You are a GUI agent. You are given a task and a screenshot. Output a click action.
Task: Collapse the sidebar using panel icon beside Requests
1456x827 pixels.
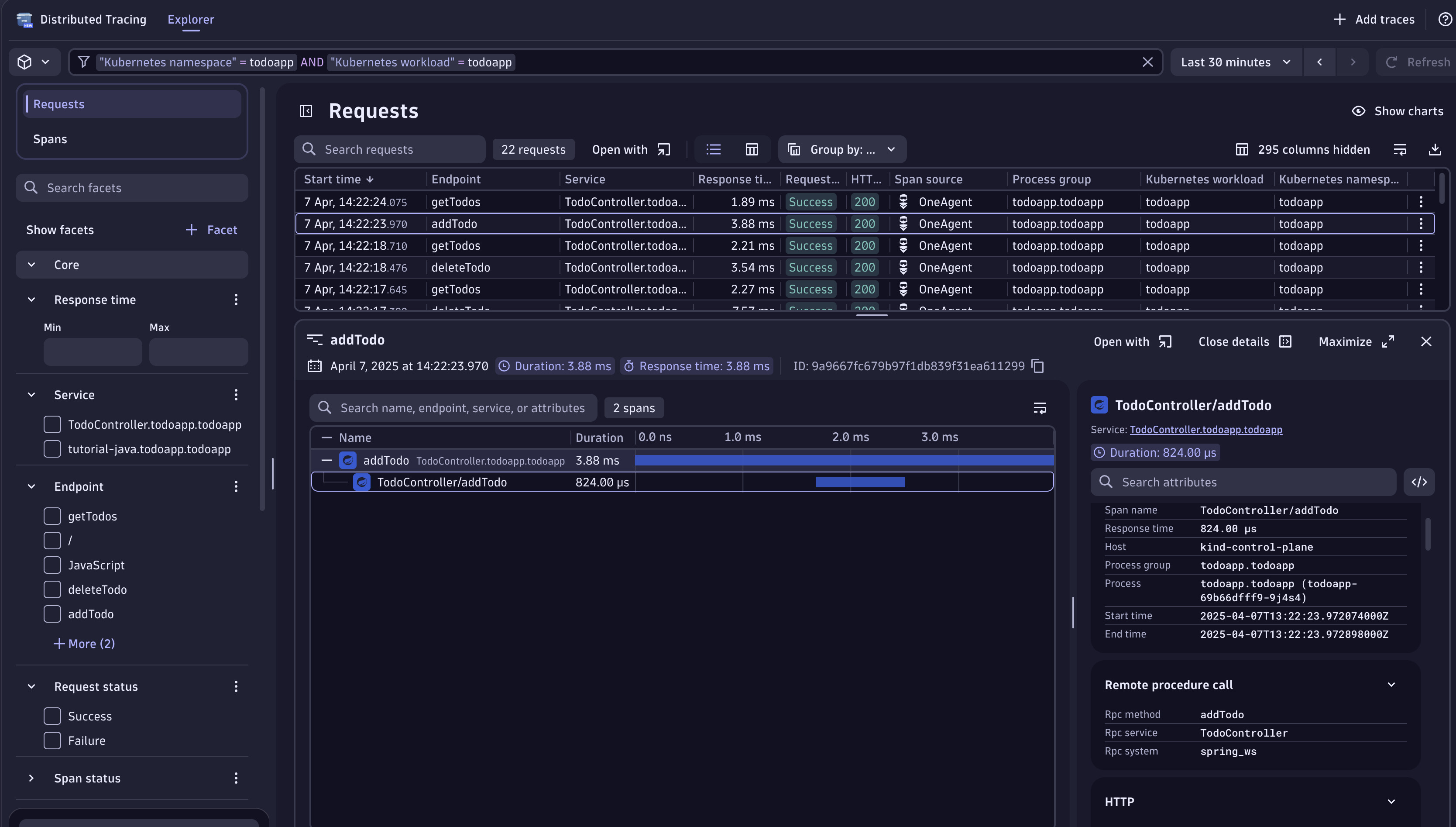pos(306,111)
